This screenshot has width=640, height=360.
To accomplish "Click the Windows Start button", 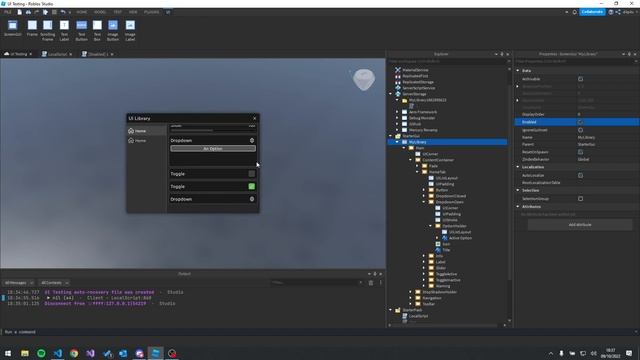I will pos(8,353).
